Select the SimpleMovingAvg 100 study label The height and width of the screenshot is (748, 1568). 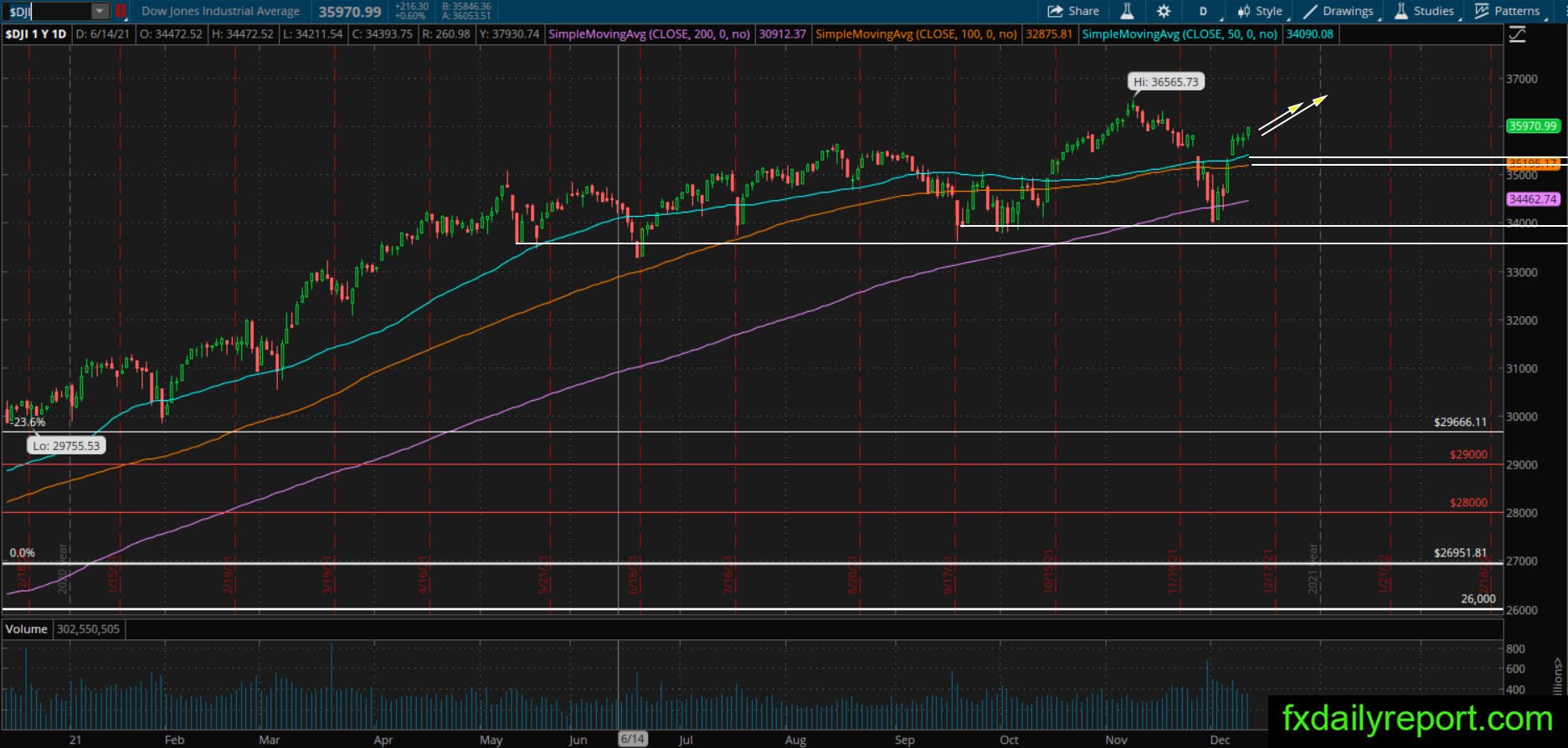pos(917,34)
